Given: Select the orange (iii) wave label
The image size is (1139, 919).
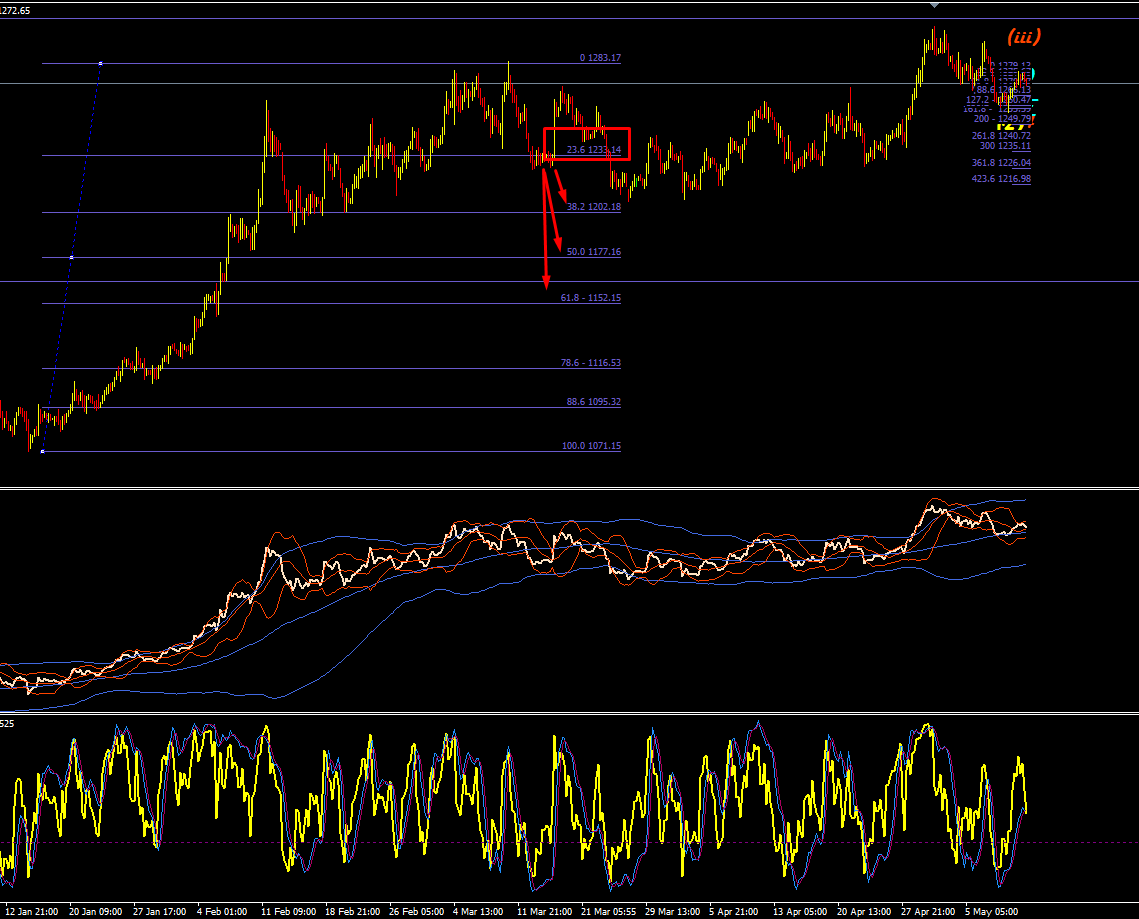Looking at the screenshot, I should tap(1024, 36).
